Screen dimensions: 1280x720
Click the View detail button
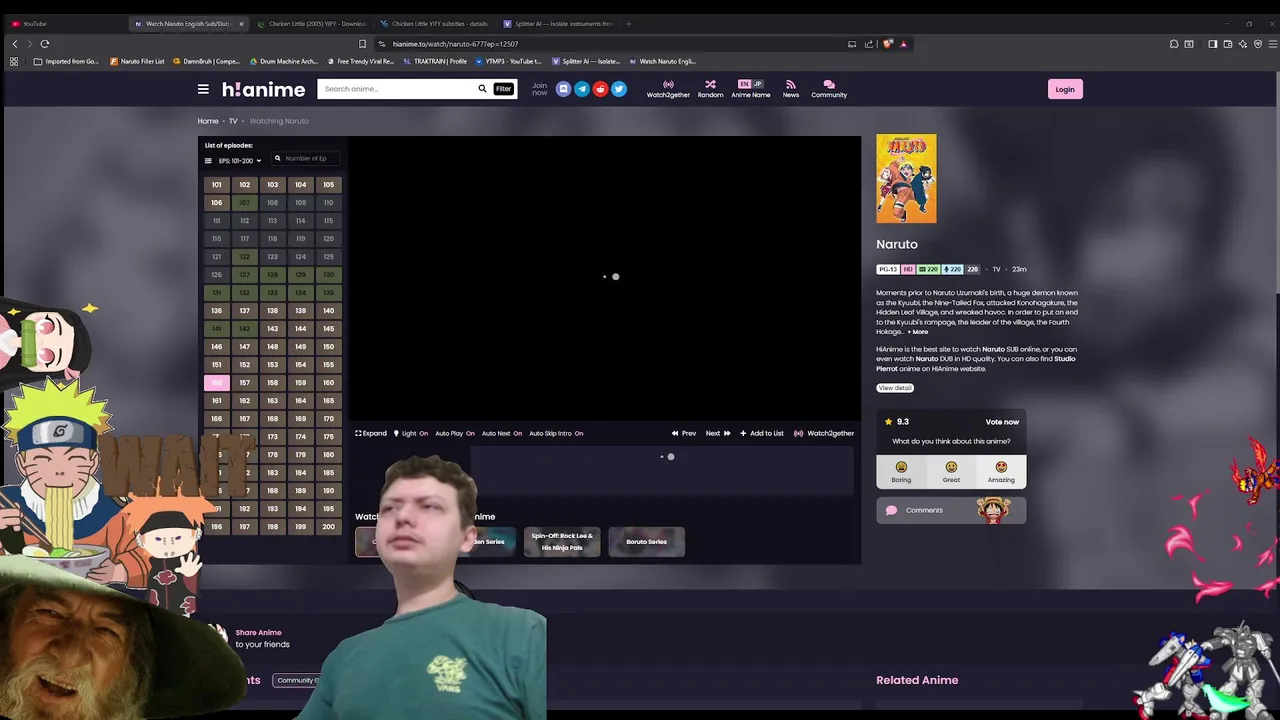click(895, 388)
